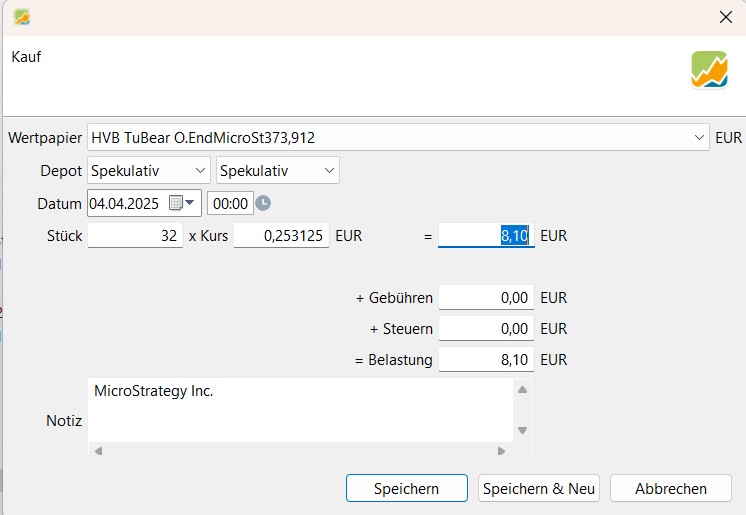Click the Kurs field 0,253125
The height and width of the screenshot is (515, 746).
pos(281,236)
